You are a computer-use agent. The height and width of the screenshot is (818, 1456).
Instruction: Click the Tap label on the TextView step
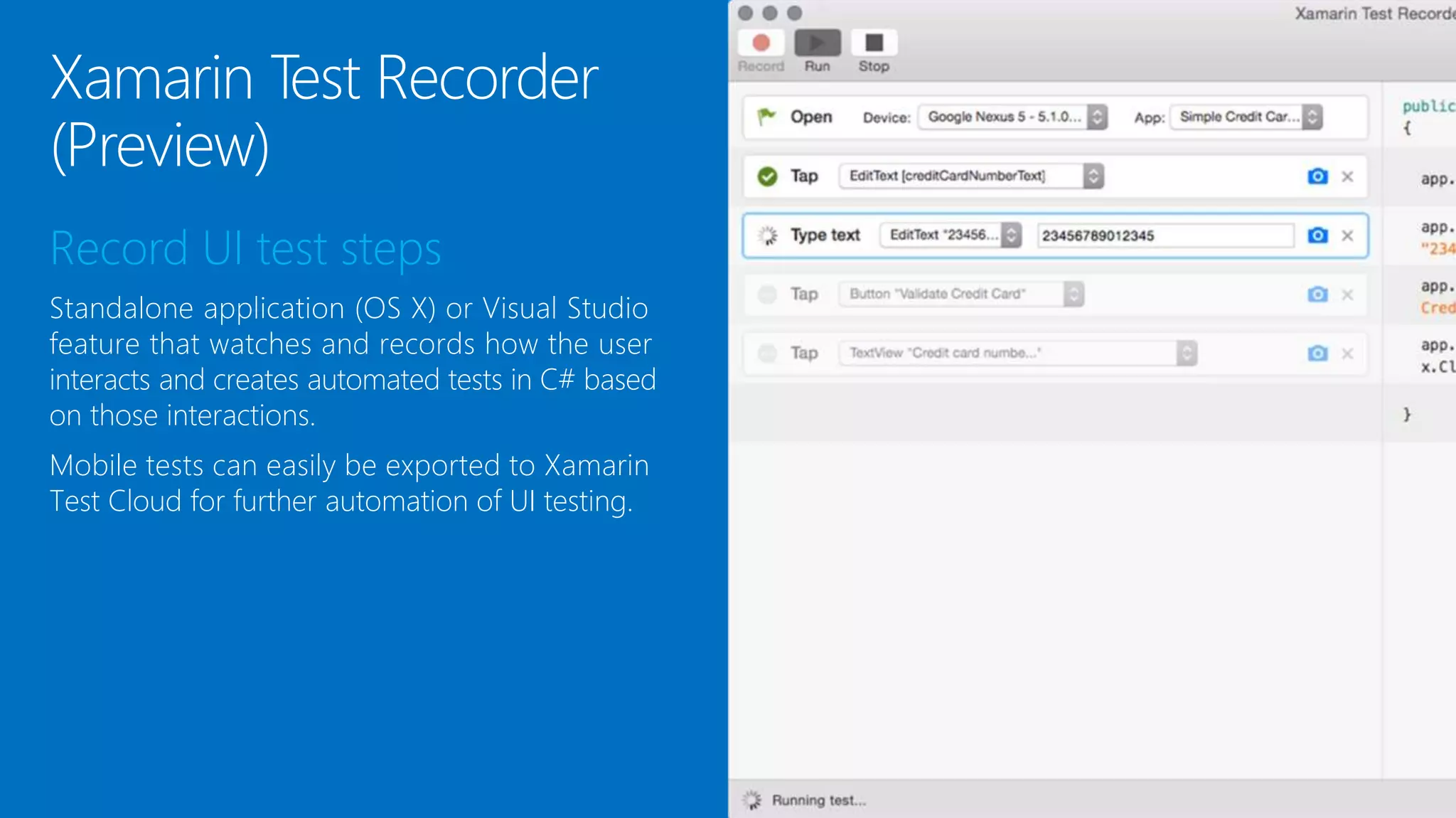click(804, 354)
